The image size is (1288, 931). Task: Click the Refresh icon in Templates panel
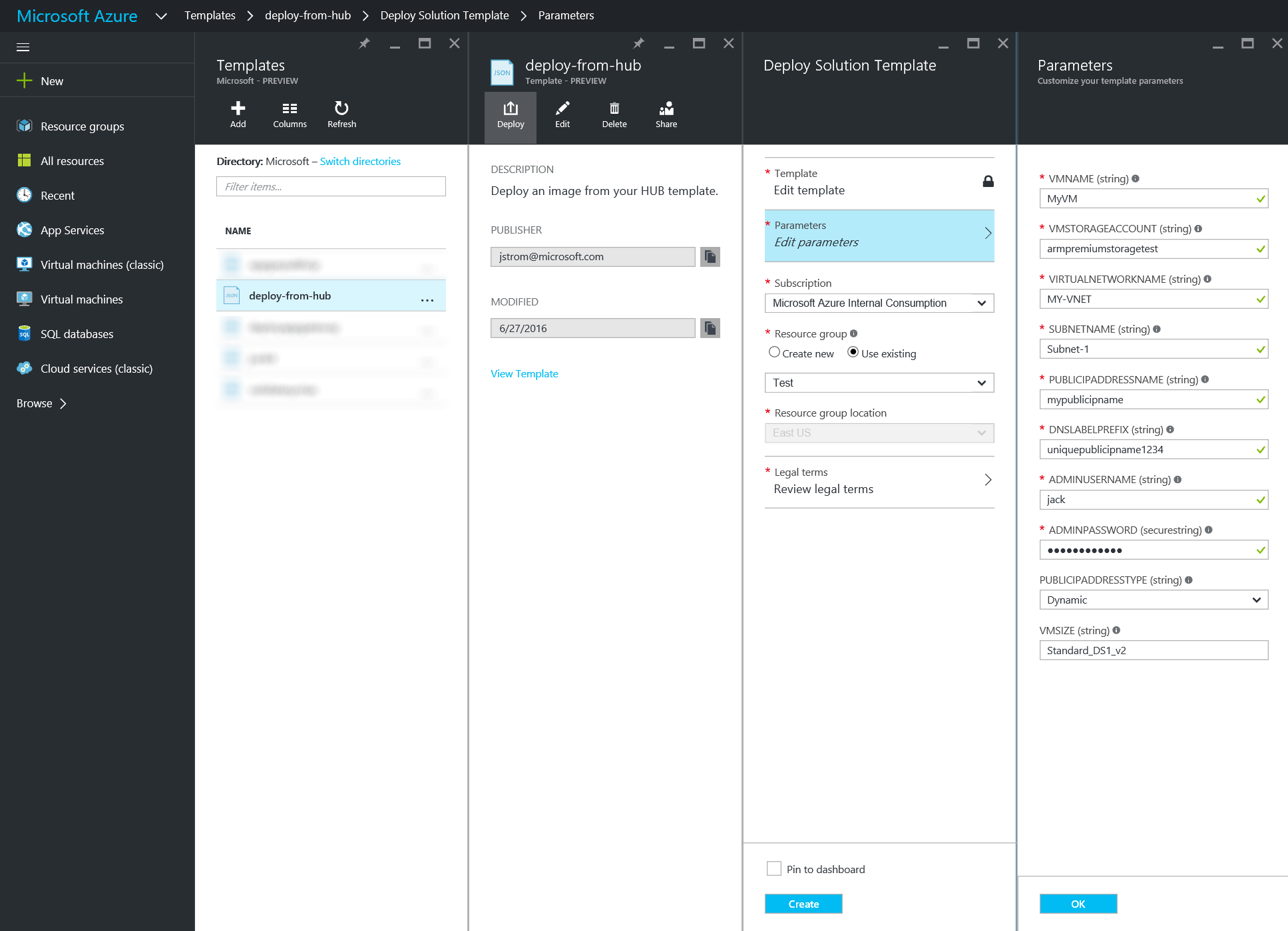(x=341, y=107)
